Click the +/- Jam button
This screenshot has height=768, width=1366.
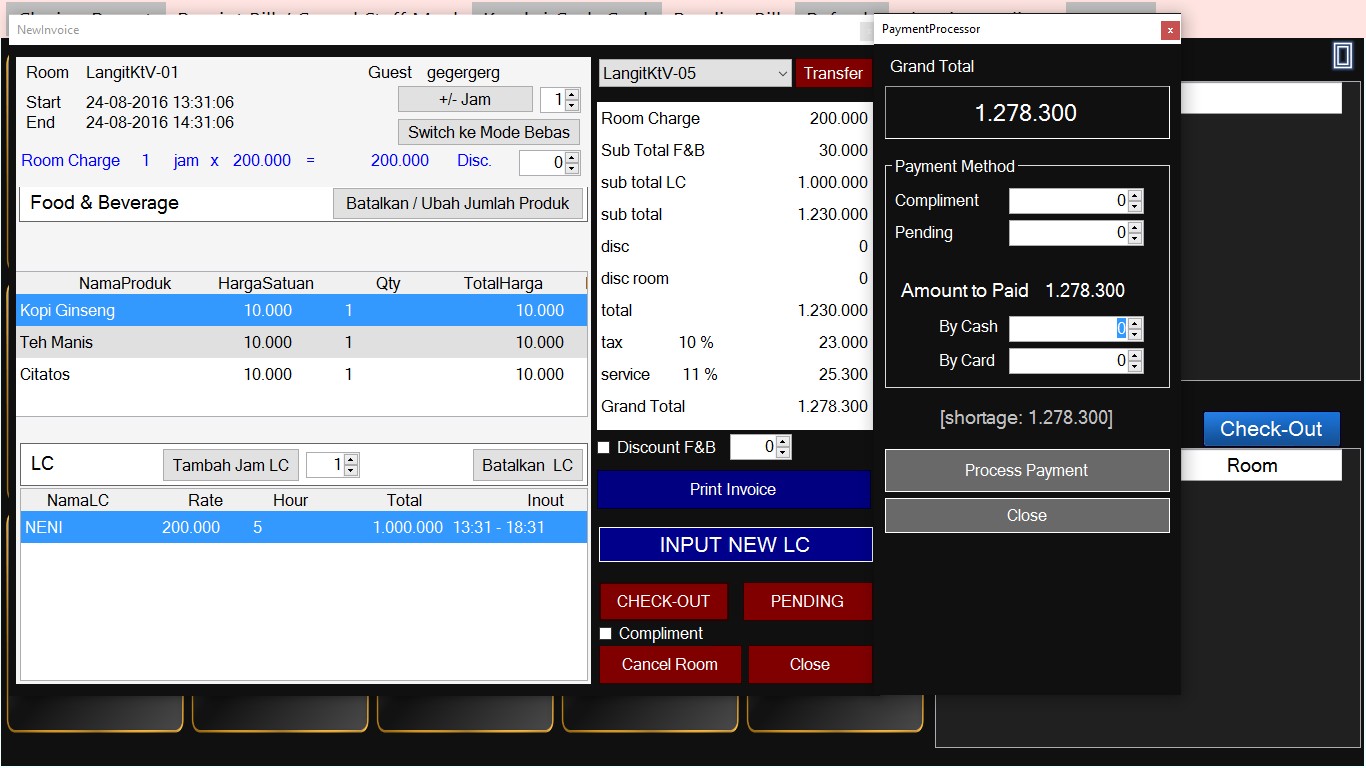pyautogui.click(x=465, y=100)
